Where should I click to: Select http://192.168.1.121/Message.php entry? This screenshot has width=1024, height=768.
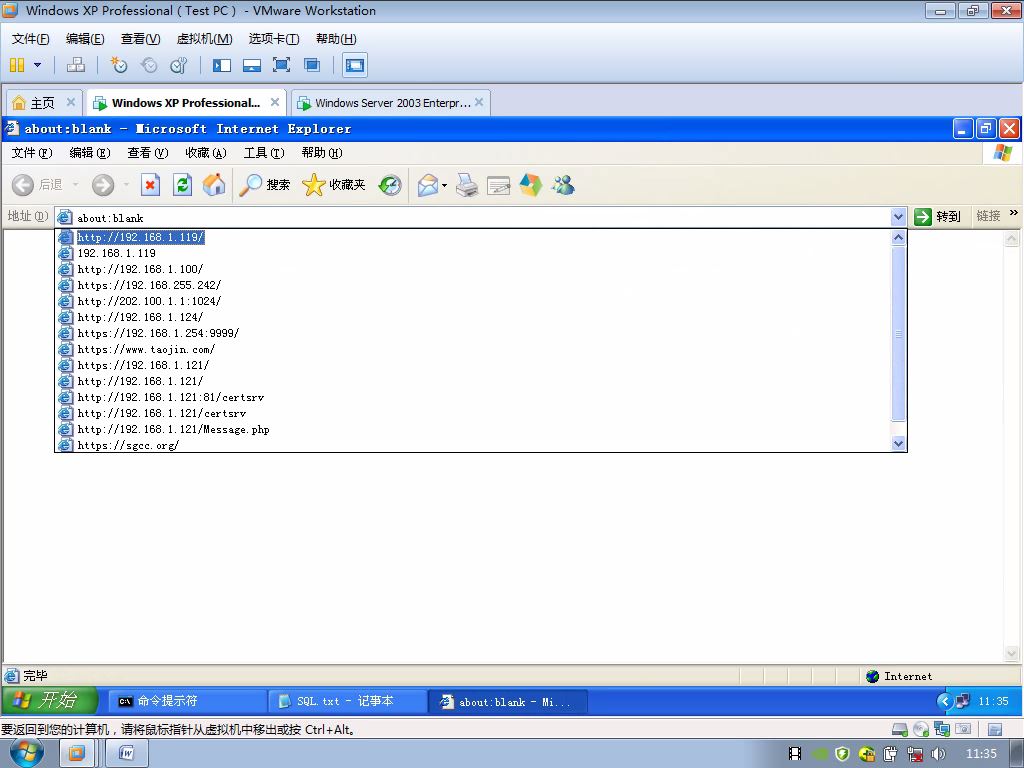(473, 429)
